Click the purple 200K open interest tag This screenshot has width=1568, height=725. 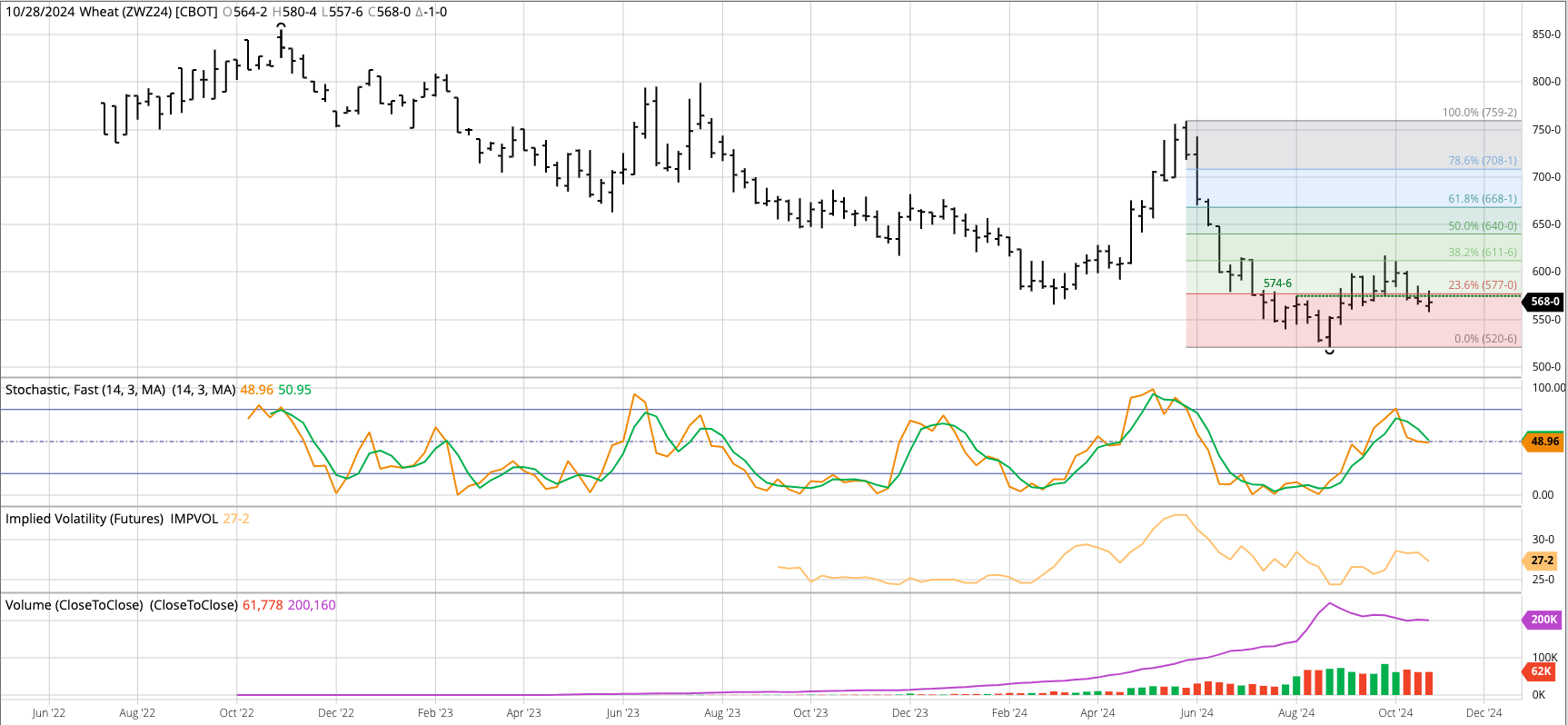tap(1543, 620)
